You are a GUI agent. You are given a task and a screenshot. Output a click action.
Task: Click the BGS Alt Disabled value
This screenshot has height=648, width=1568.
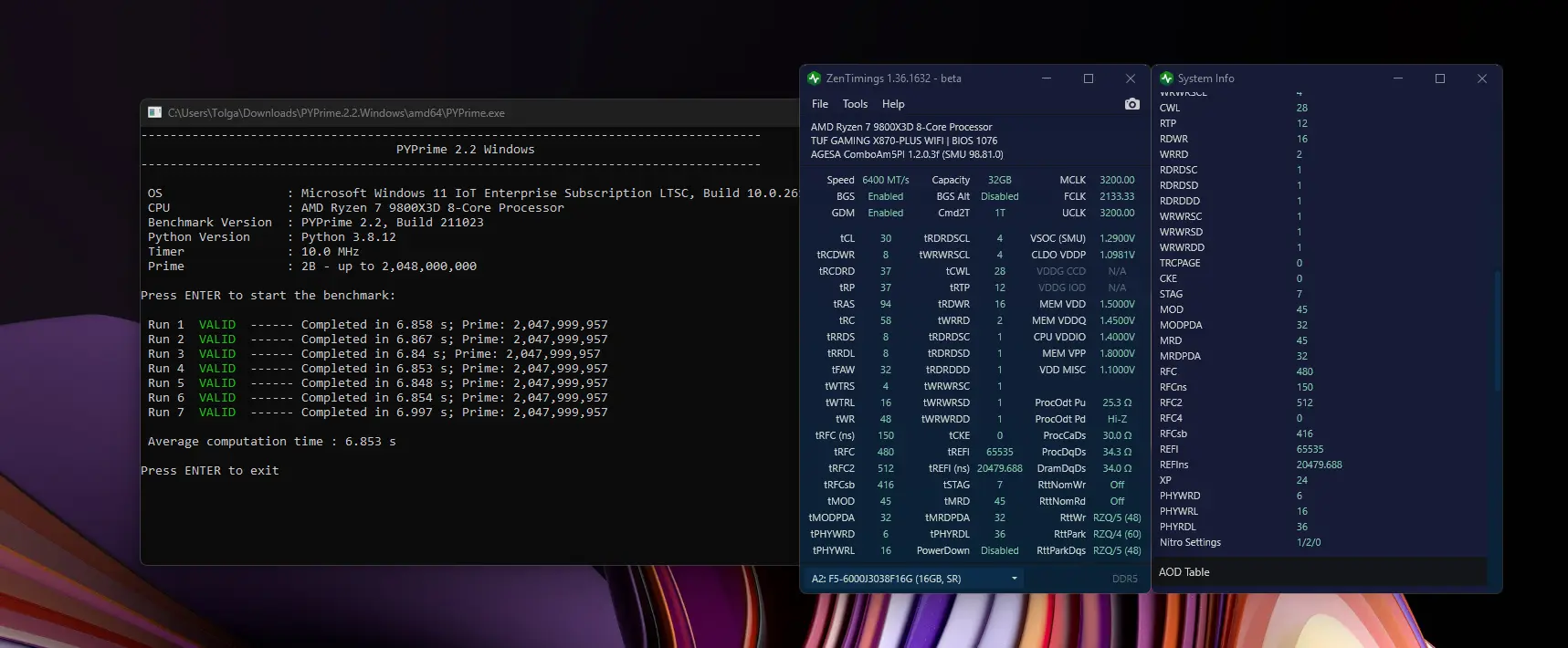[x=1000, y=196]
